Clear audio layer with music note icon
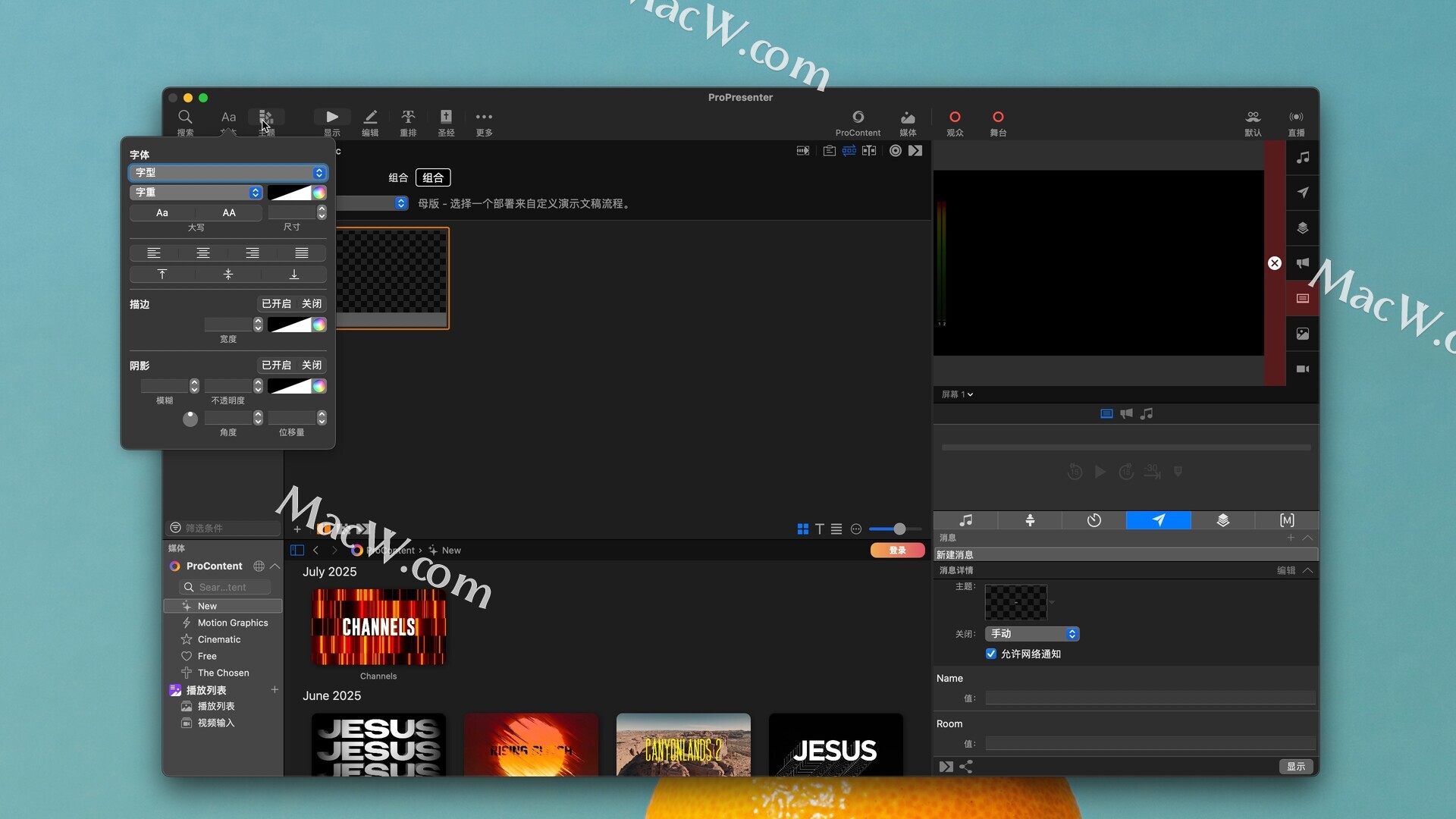This screenshot has width=1456, height=819. coord(1303,158)
